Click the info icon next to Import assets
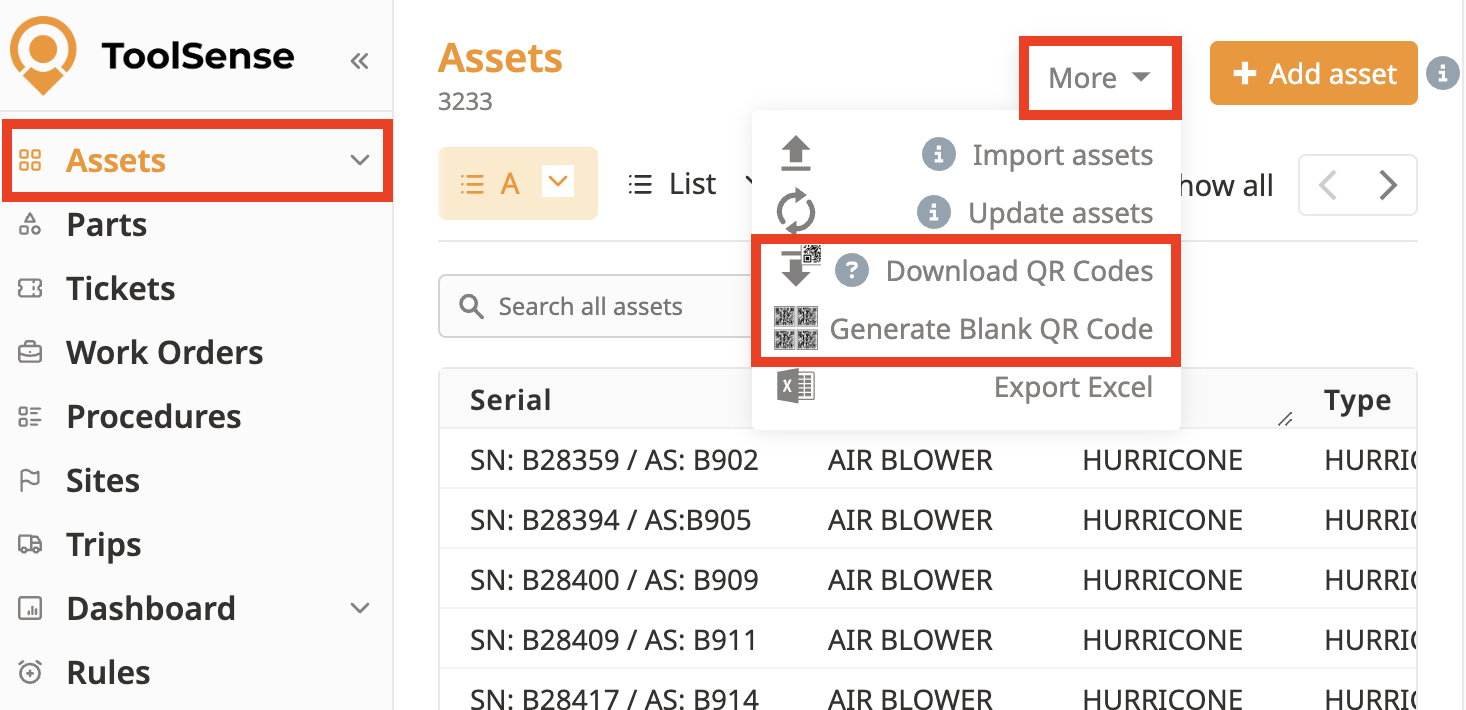The width and height of the screenshot is (1466, 710). tap(938, 155)
